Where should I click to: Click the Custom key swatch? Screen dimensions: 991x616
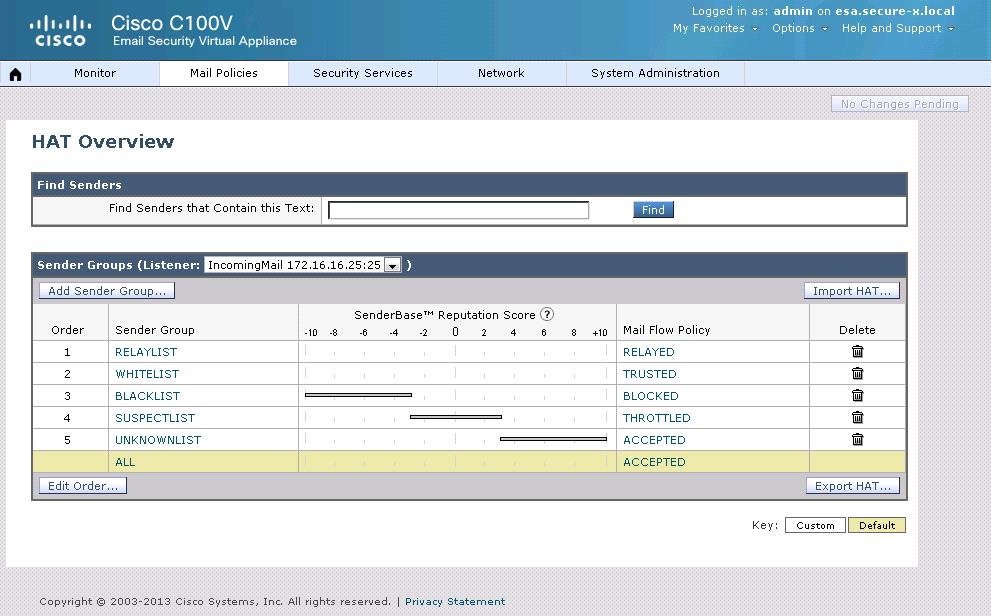pyautogui.click(x=815, y=526)
